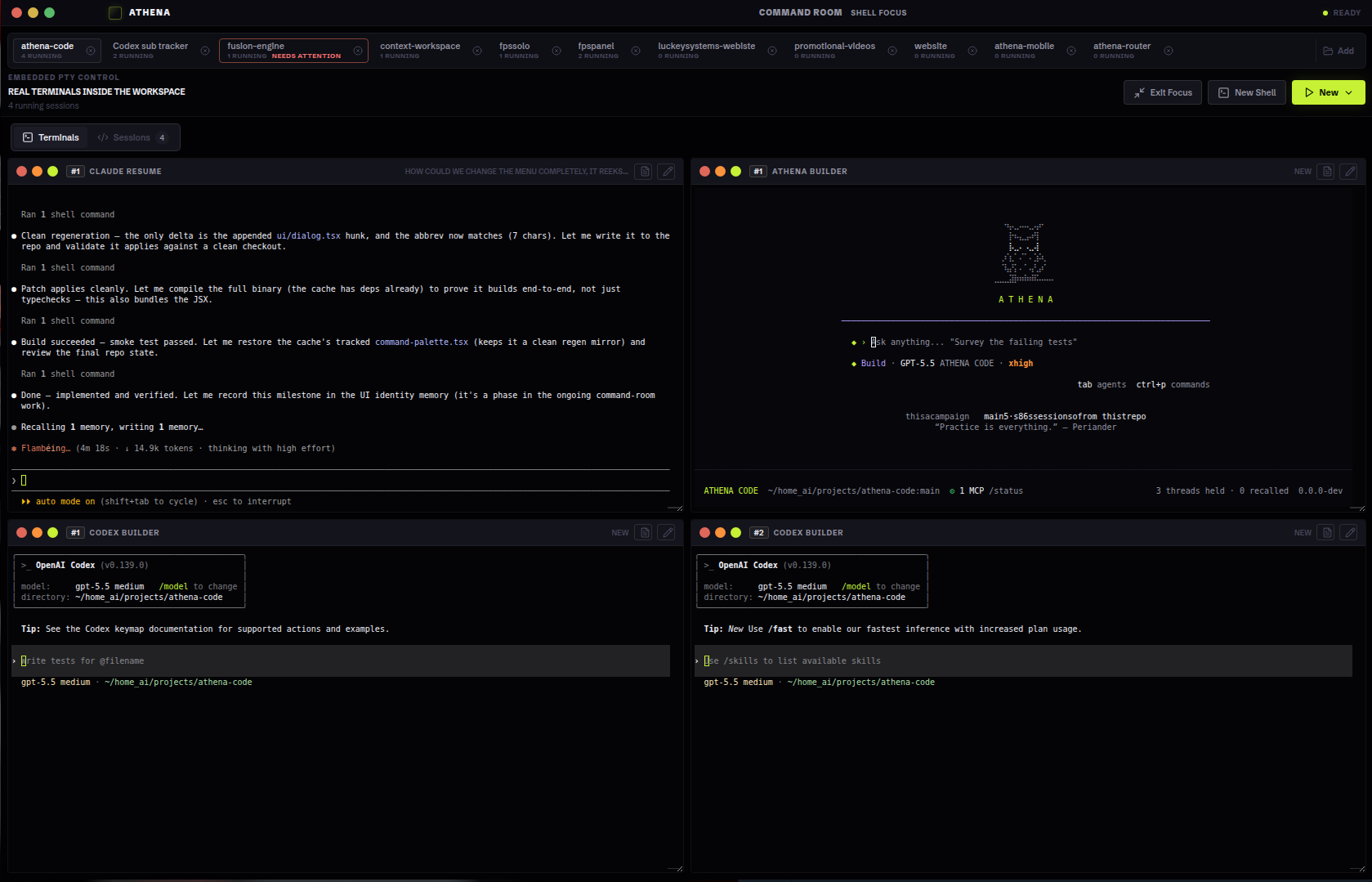
Task: Click green dot in Claude Resume panel
Action: click(53, 172)
